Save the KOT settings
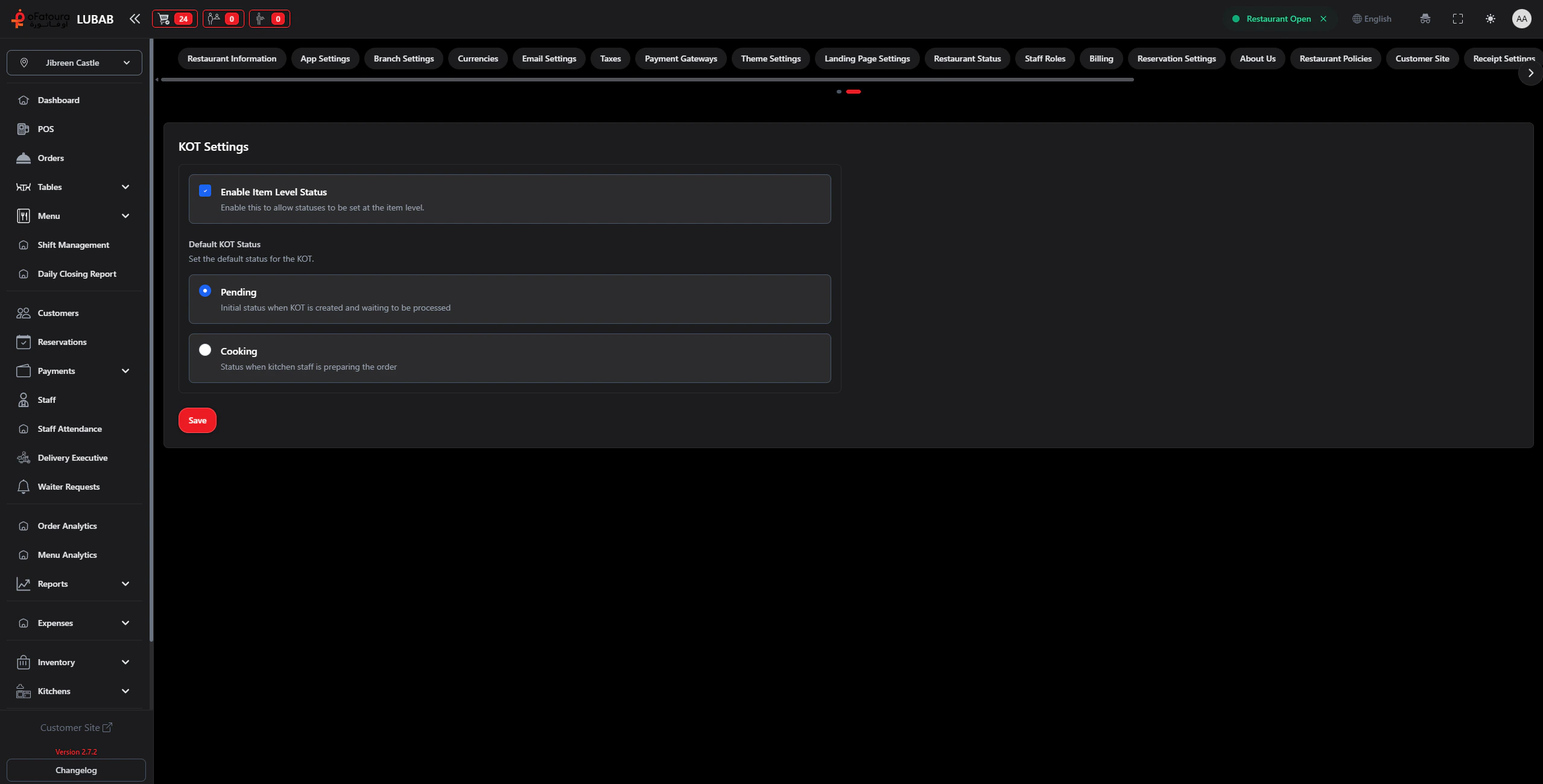The image size is (1543, 784). [x=197, y=420]
